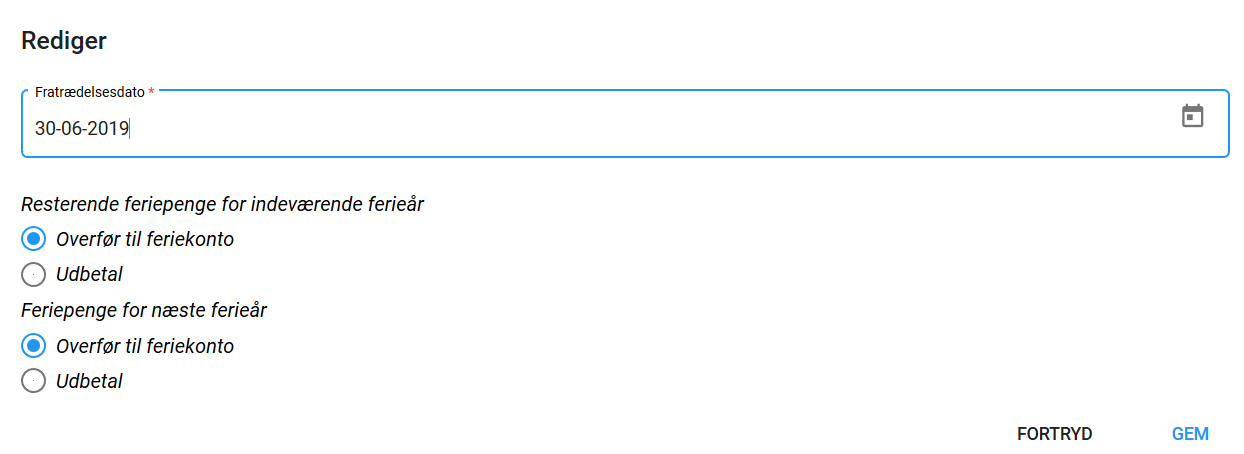Click the red required asterisk beside Fratrædelsesdato

coord(151,91)
